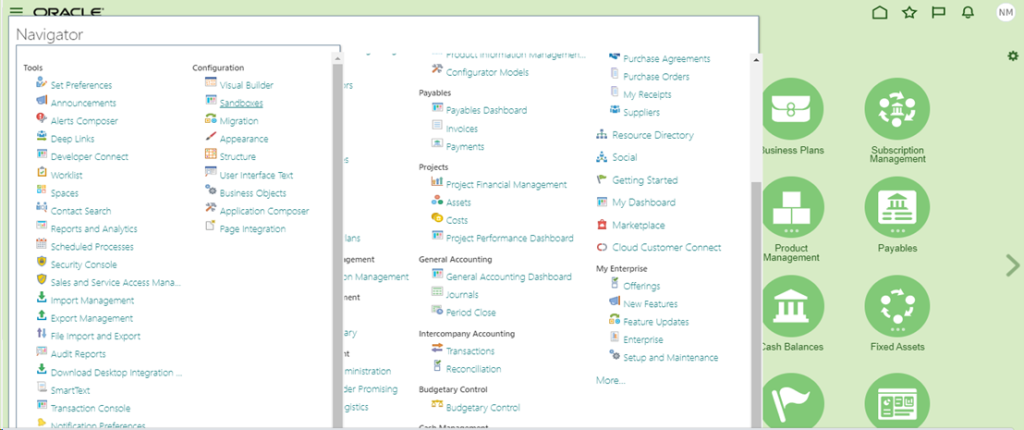Go to Home via house icon

click(880, 12)
